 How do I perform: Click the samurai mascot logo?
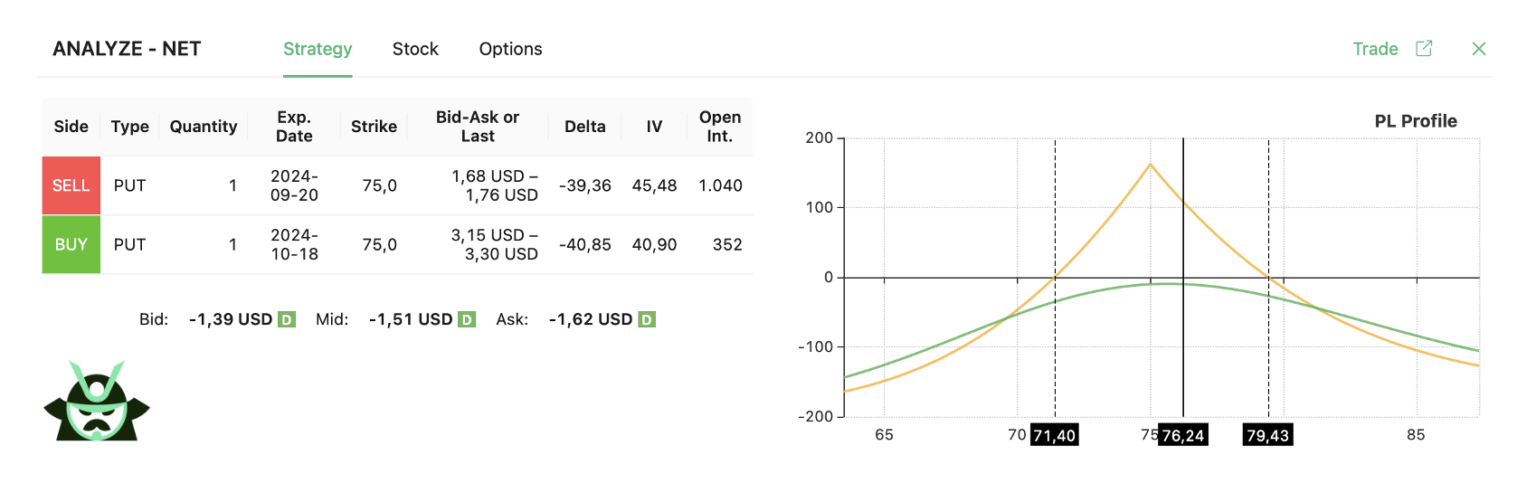pos(96,400)
